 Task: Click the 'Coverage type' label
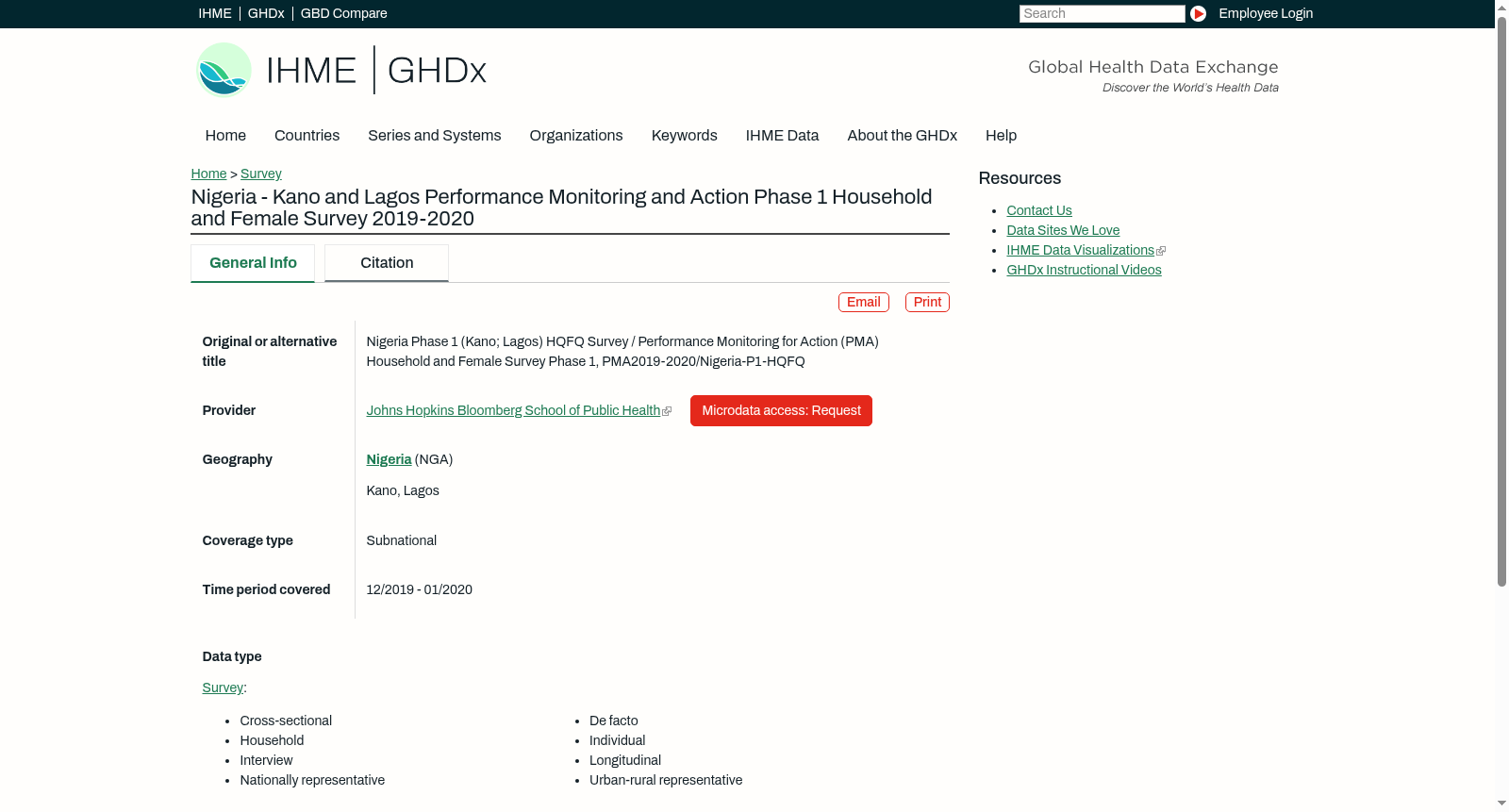[247, 540]
